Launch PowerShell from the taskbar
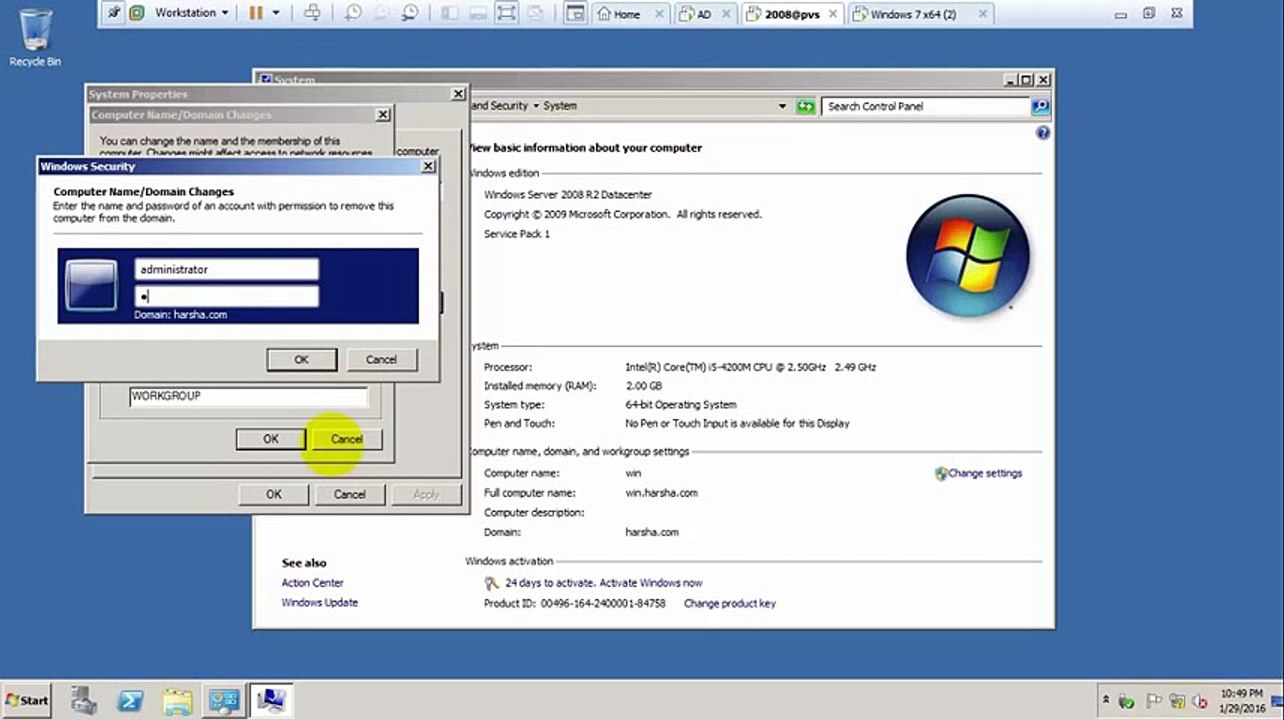This screenshot has width=1284, height=720. click(131, 701)
